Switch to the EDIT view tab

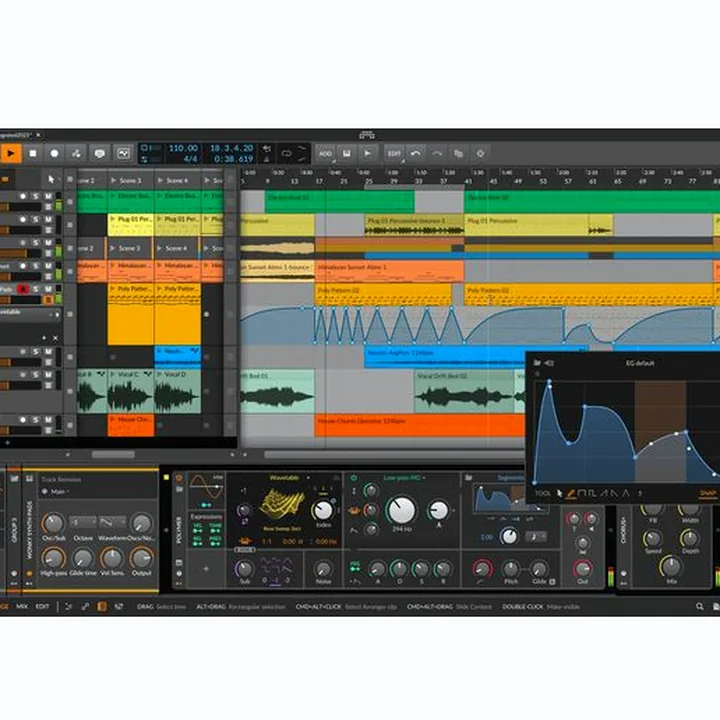coord(42,607)
